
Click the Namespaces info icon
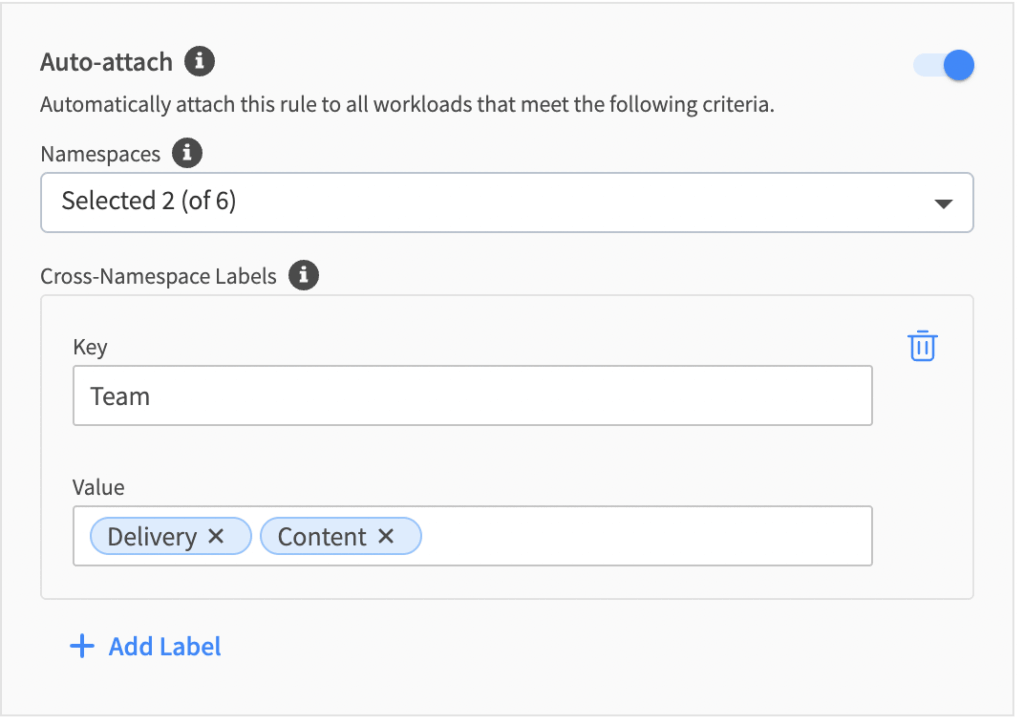click(x=187, y=154)
